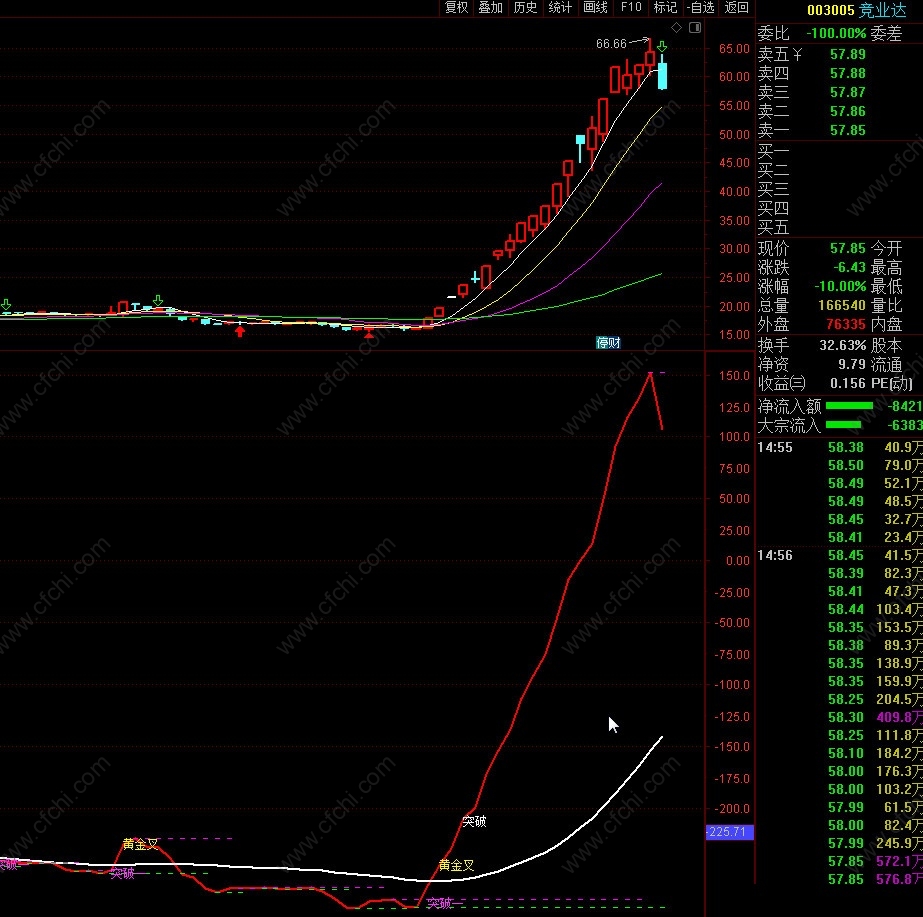Click the ¥ symbol next to 卖五
923x917 pixels.
tap(797, 55)
